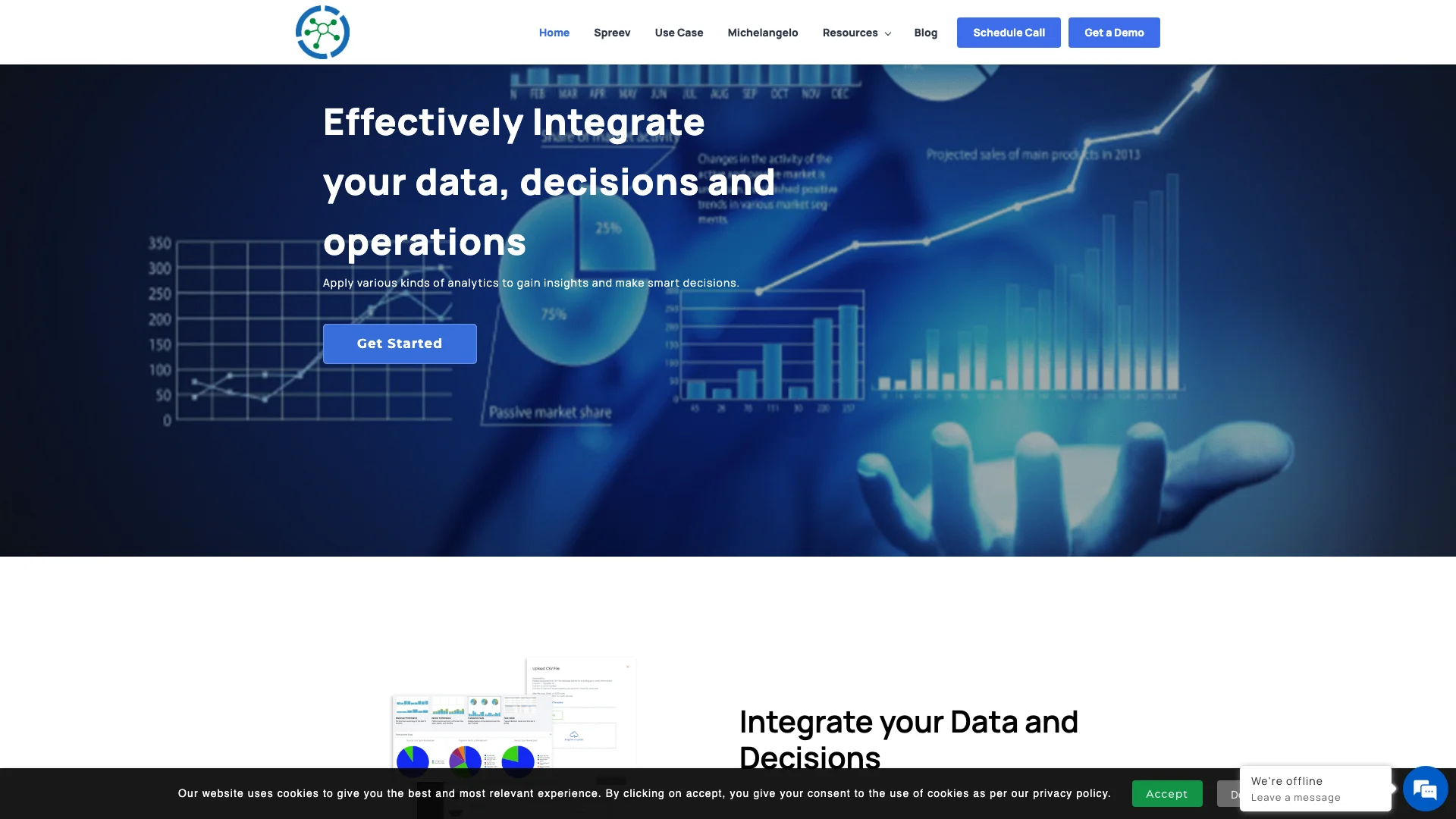The height and width of the screenshot is (819, 1456).
Task: Click the chat bubble icon bottom right
Action: 1424,789
